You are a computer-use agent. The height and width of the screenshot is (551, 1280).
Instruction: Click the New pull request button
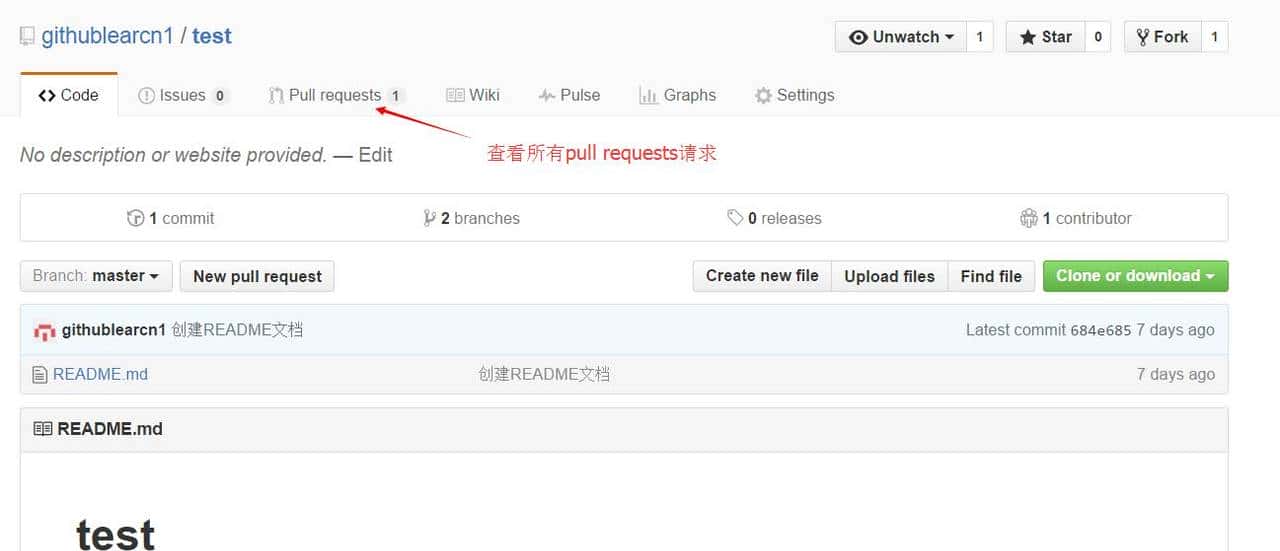[257, 277]
